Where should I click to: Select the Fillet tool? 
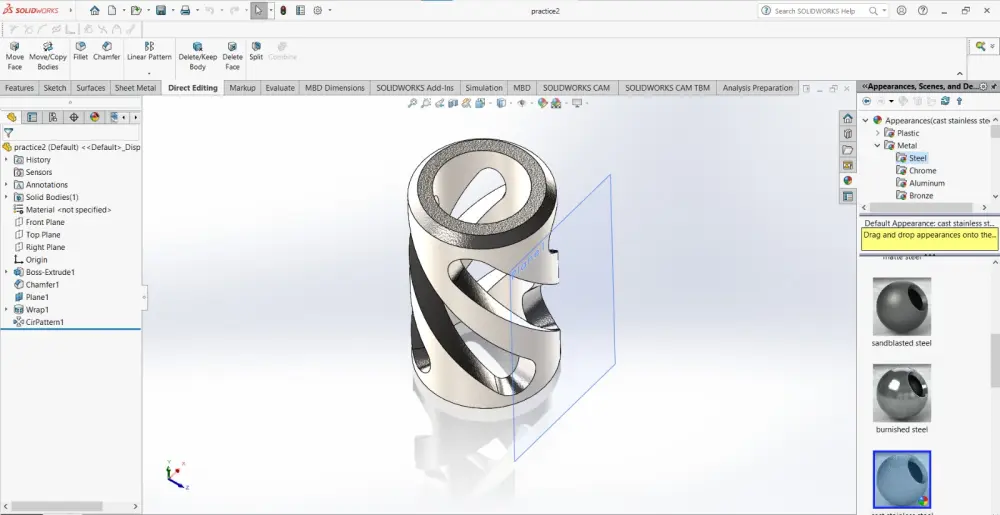coord(80,51)
